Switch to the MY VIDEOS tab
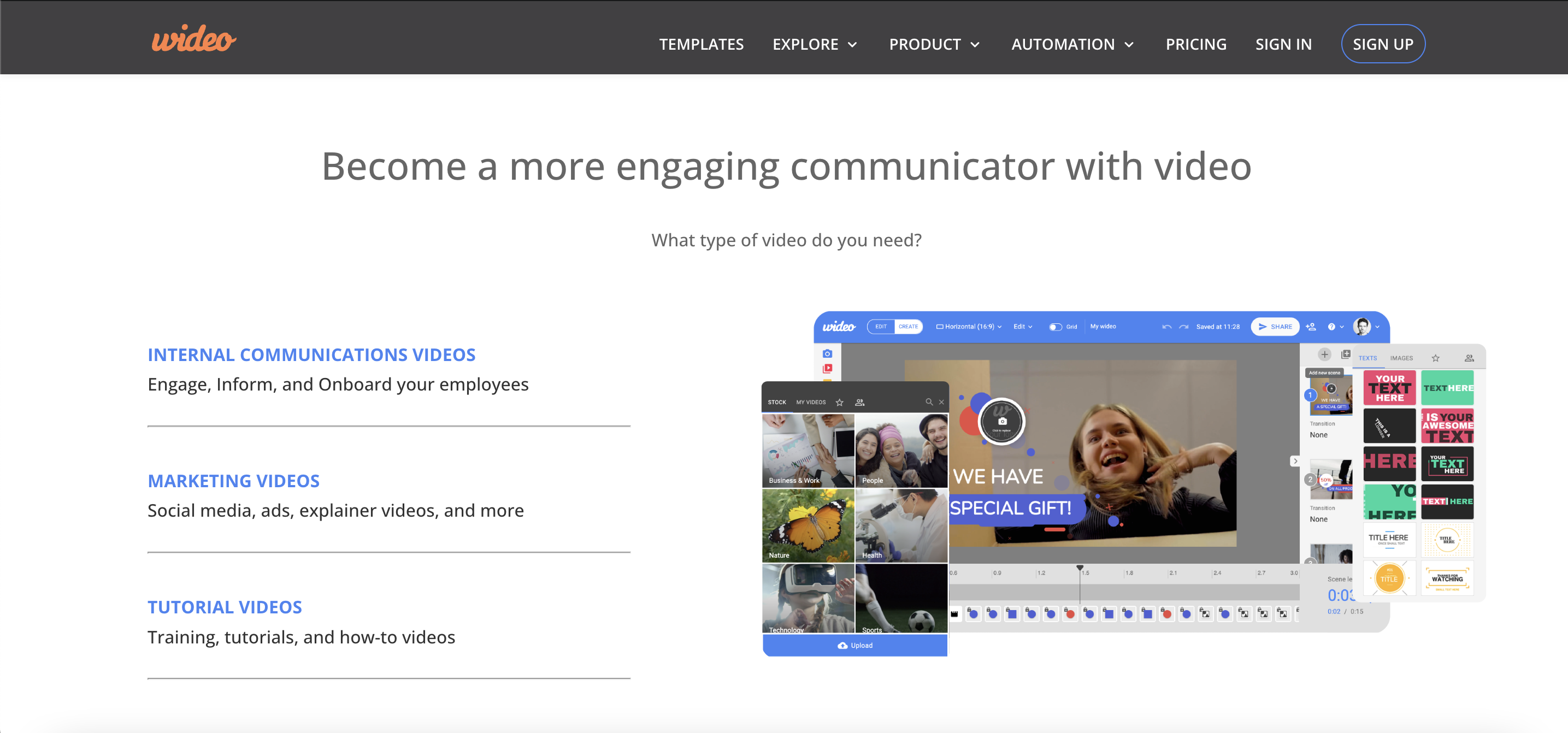 click(x=811, y=402)
